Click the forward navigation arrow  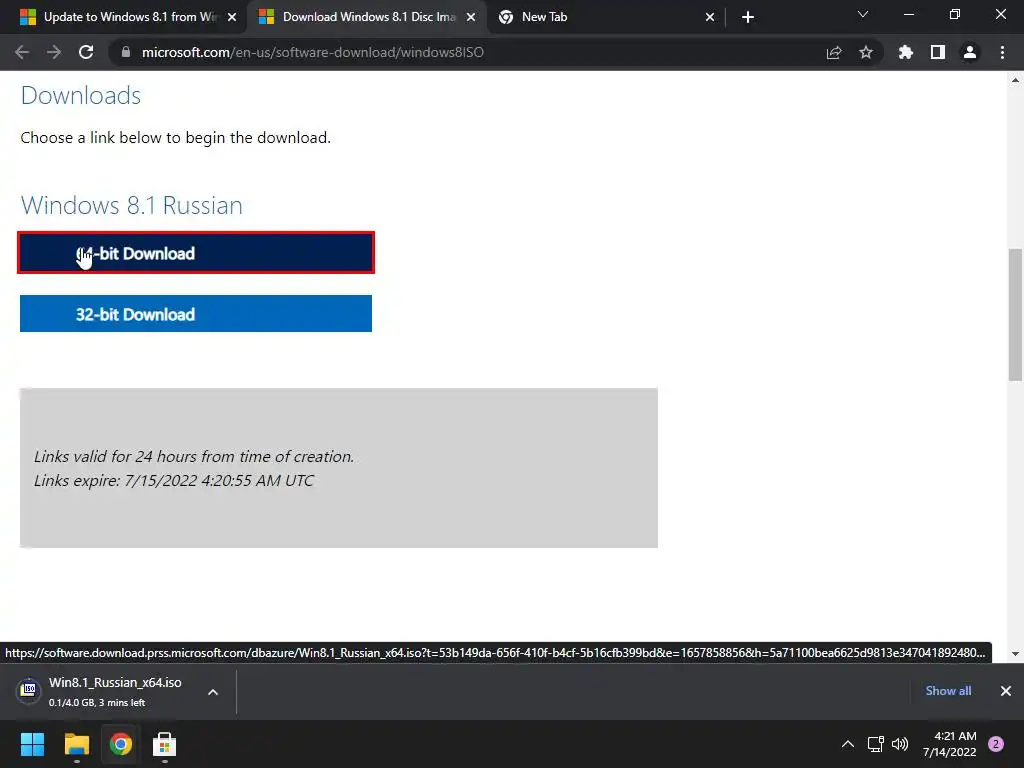tap(54, 52)
